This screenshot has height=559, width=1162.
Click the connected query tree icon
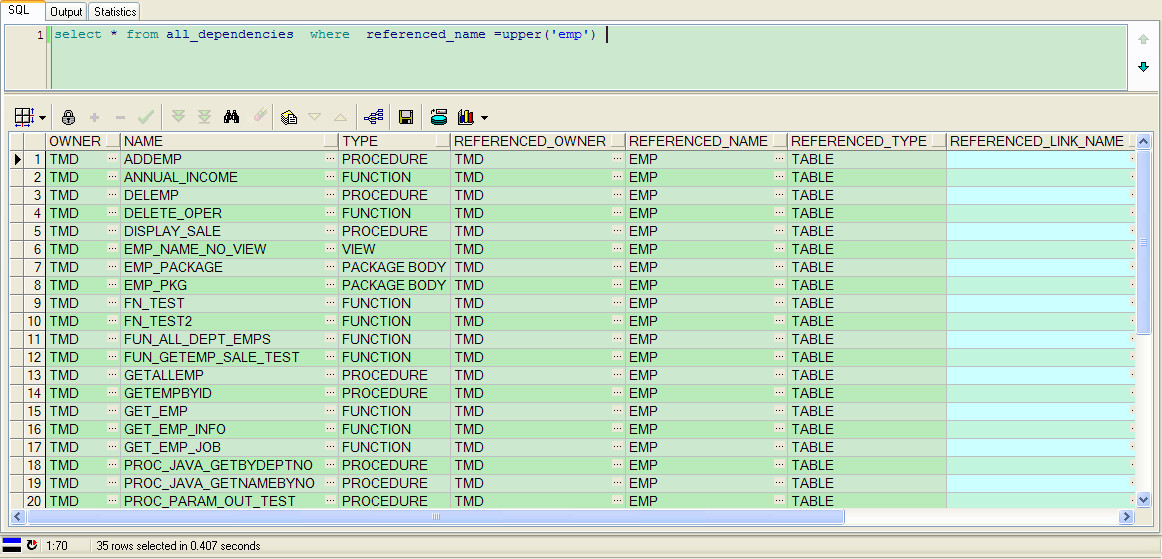point(374,117)
